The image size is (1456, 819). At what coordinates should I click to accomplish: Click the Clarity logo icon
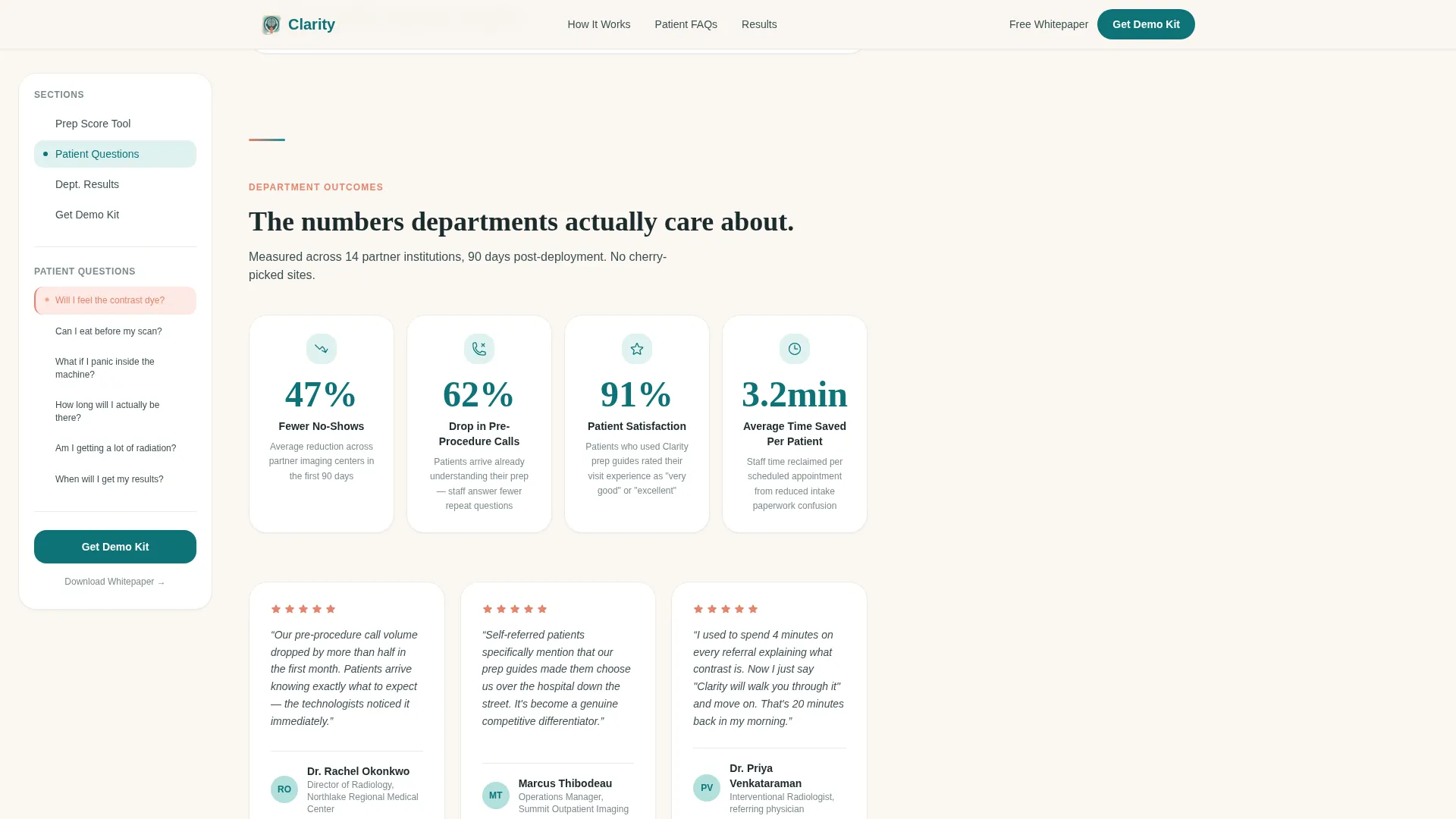click(271, 24)
